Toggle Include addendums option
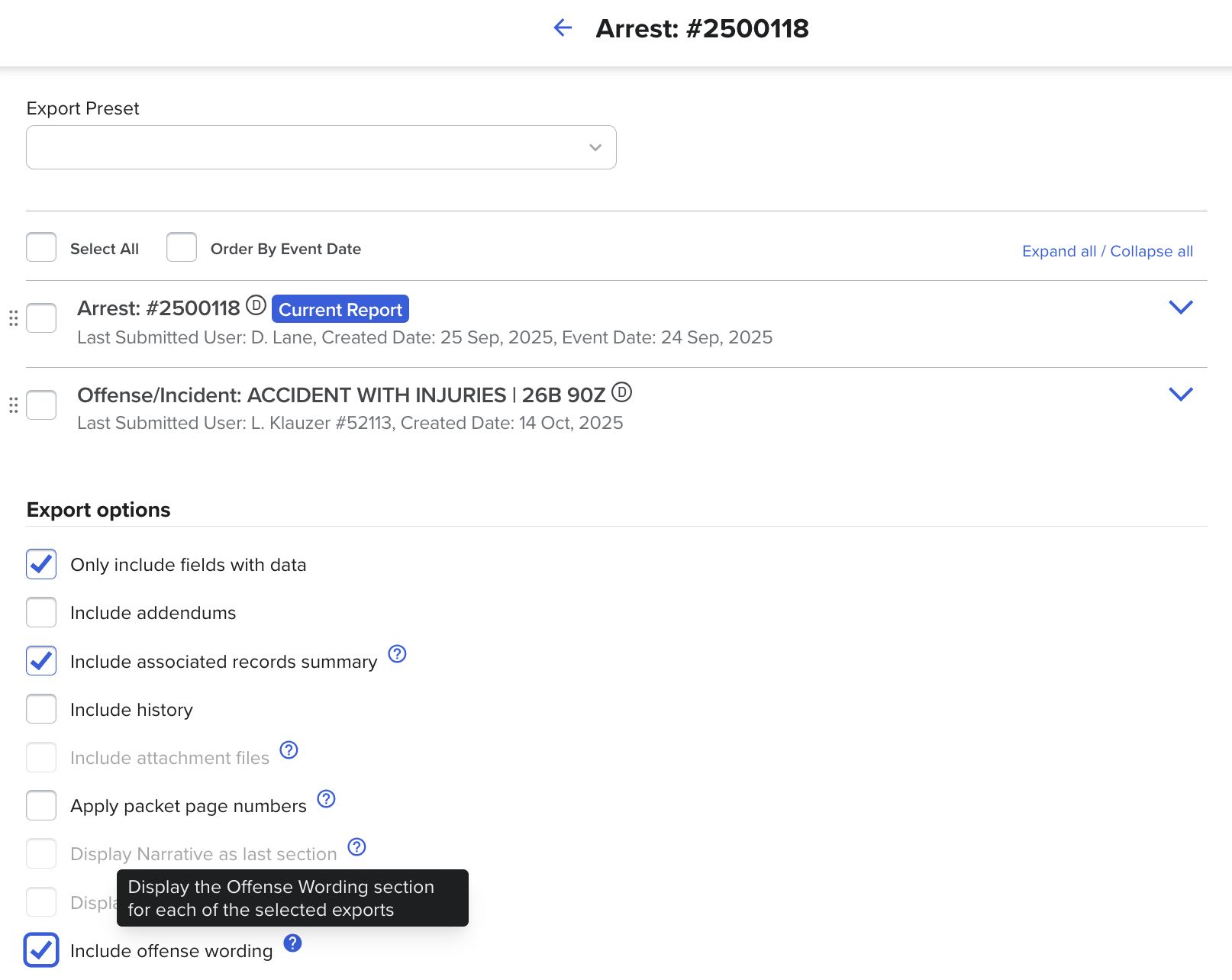Image resolution: width=1232 pixels, height=980 pixels. point(41,613)
